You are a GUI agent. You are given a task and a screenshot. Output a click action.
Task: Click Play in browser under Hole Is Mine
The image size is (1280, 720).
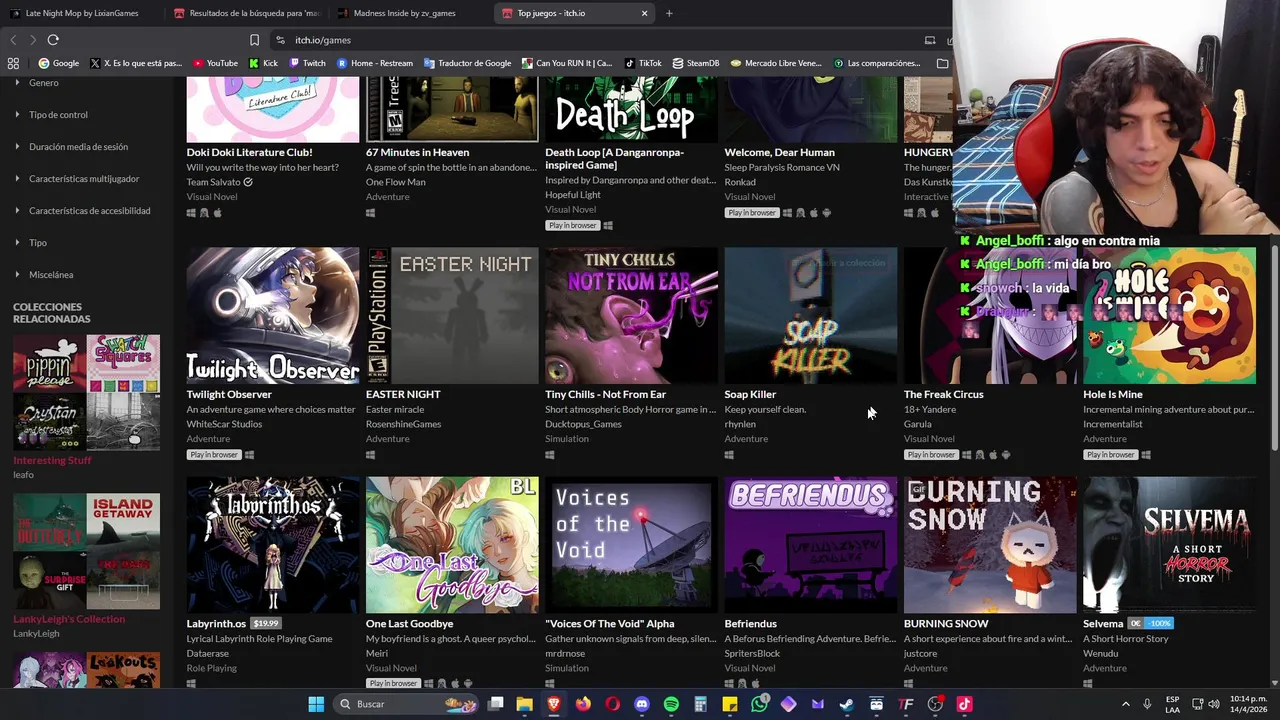click(1110, 455)
